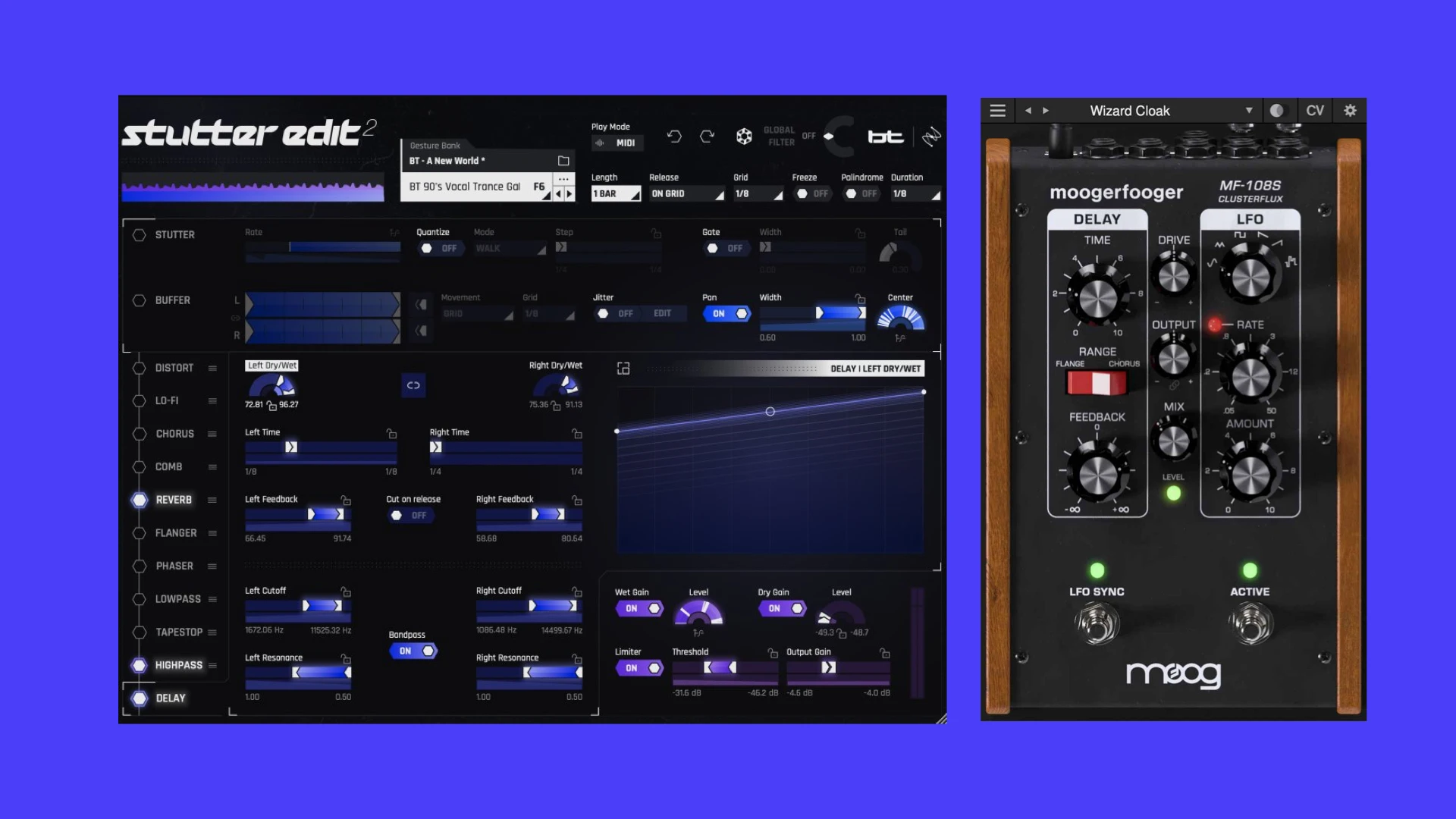Turn off the Buffer Pan switch

[726, 314]
